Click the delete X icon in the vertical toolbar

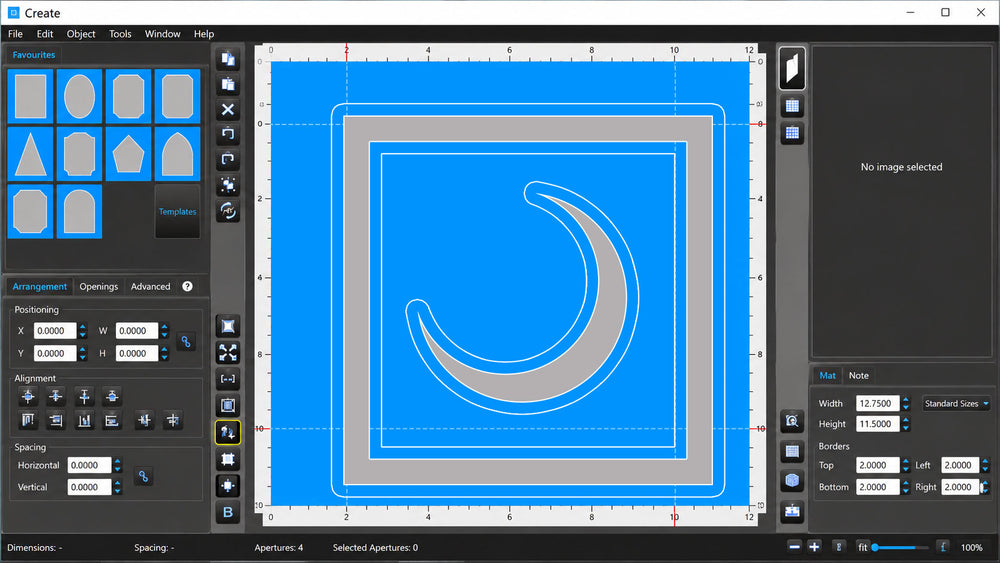tap(228, 110)
